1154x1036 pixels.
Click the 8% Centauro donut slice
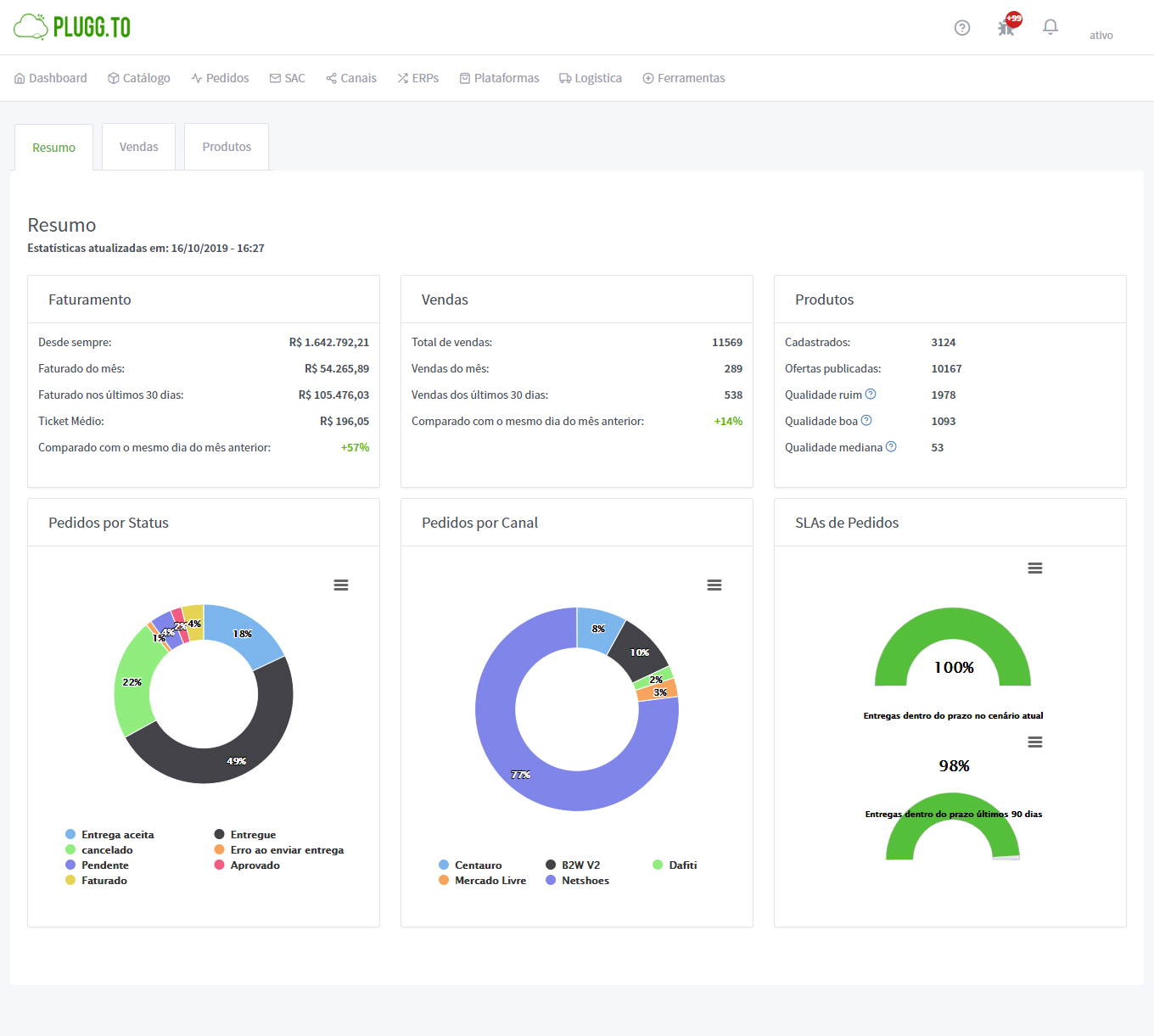click(599, 629)
